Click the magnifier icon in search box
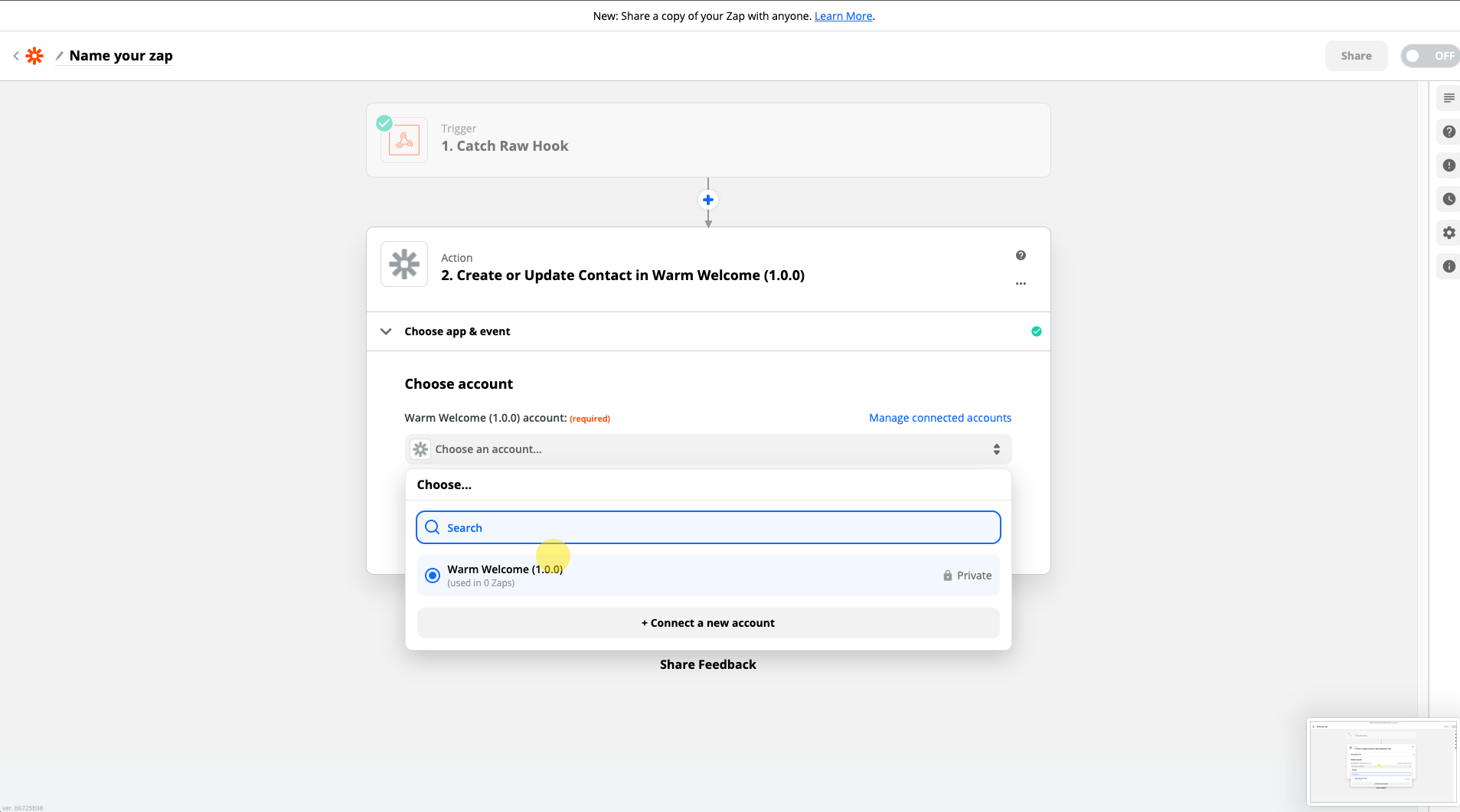1460x812 pixels. pyautogui.click(x=433, y=527)
